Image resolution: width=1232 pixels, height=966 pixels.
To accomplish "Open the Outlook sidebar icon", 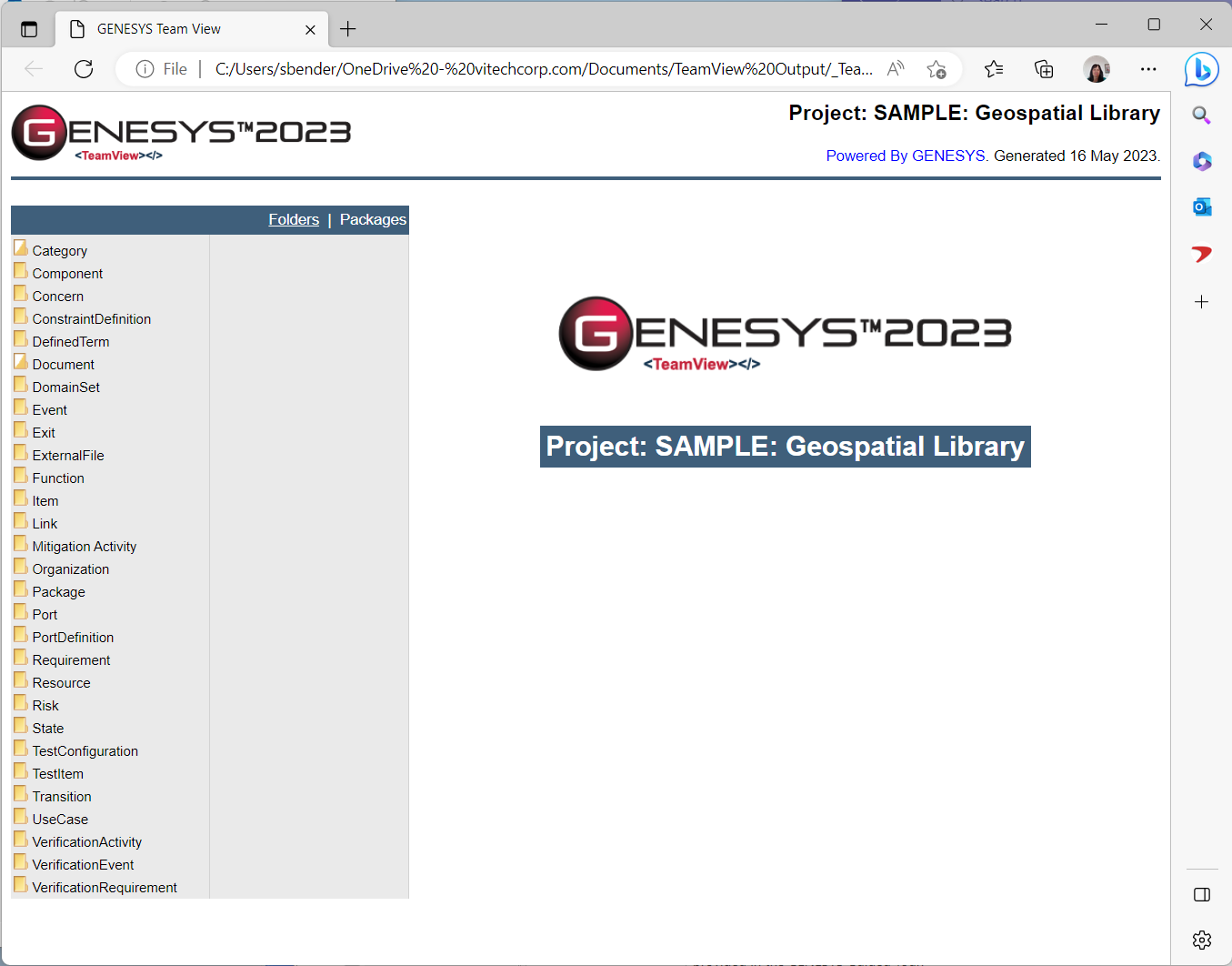I will [1201, 207].
